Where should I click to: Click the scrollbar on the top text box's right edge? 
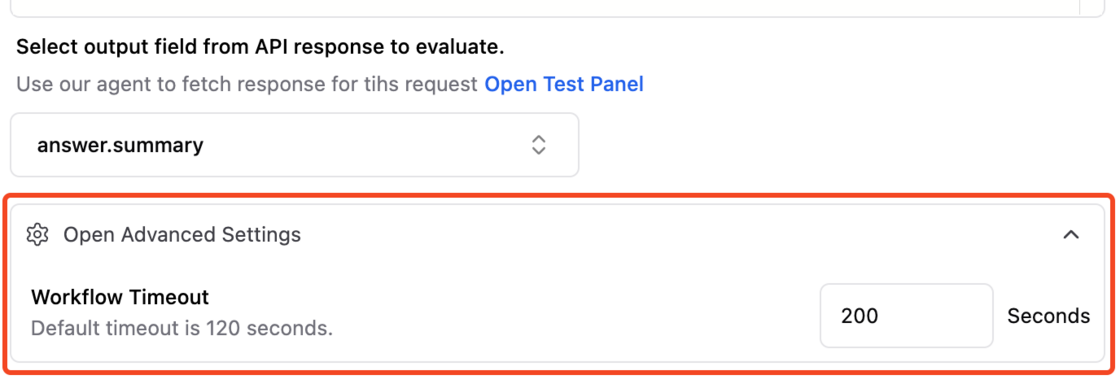[1093, 6]
